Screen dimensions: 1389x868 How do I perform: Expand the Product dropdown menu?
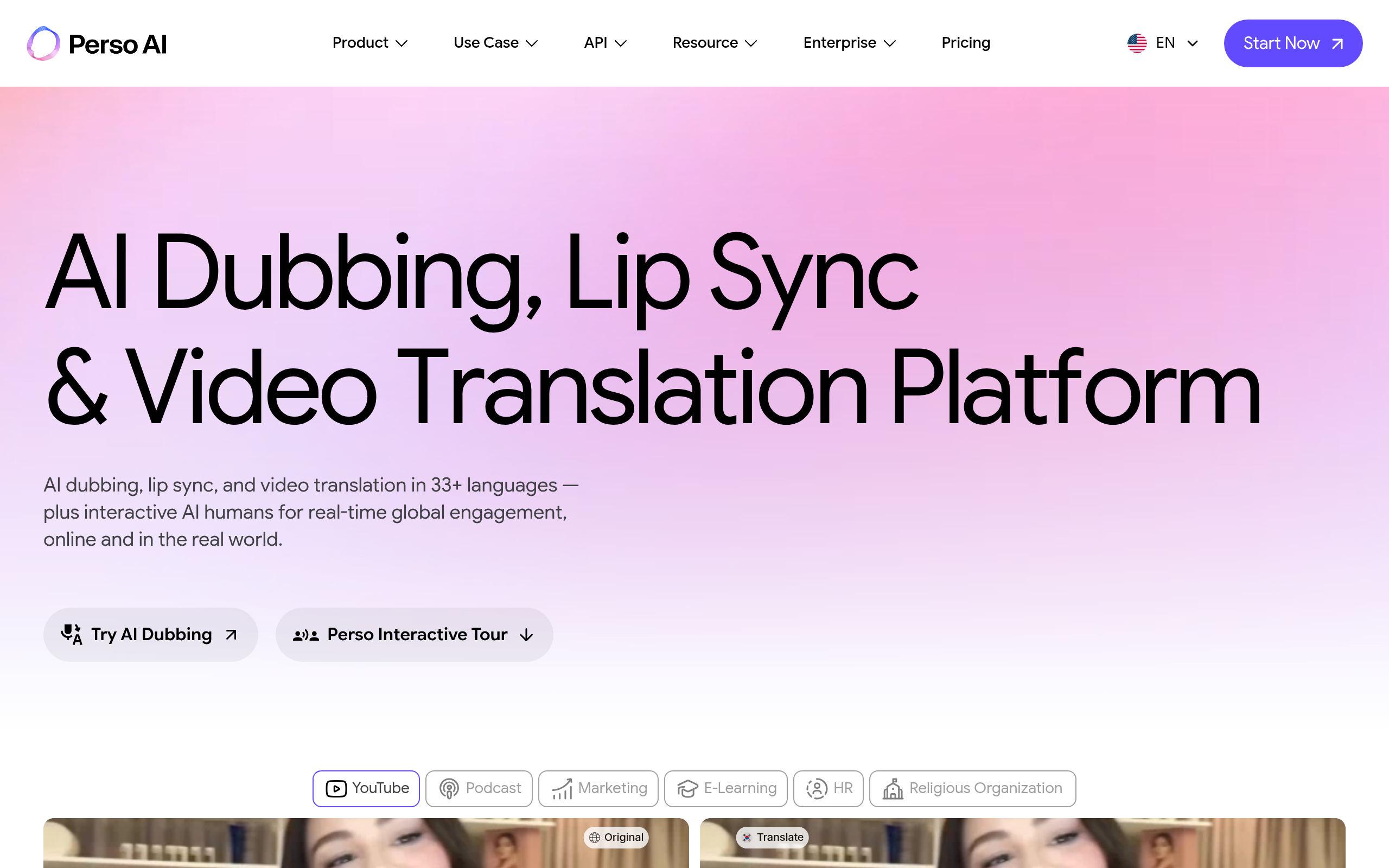pos(369,43)
